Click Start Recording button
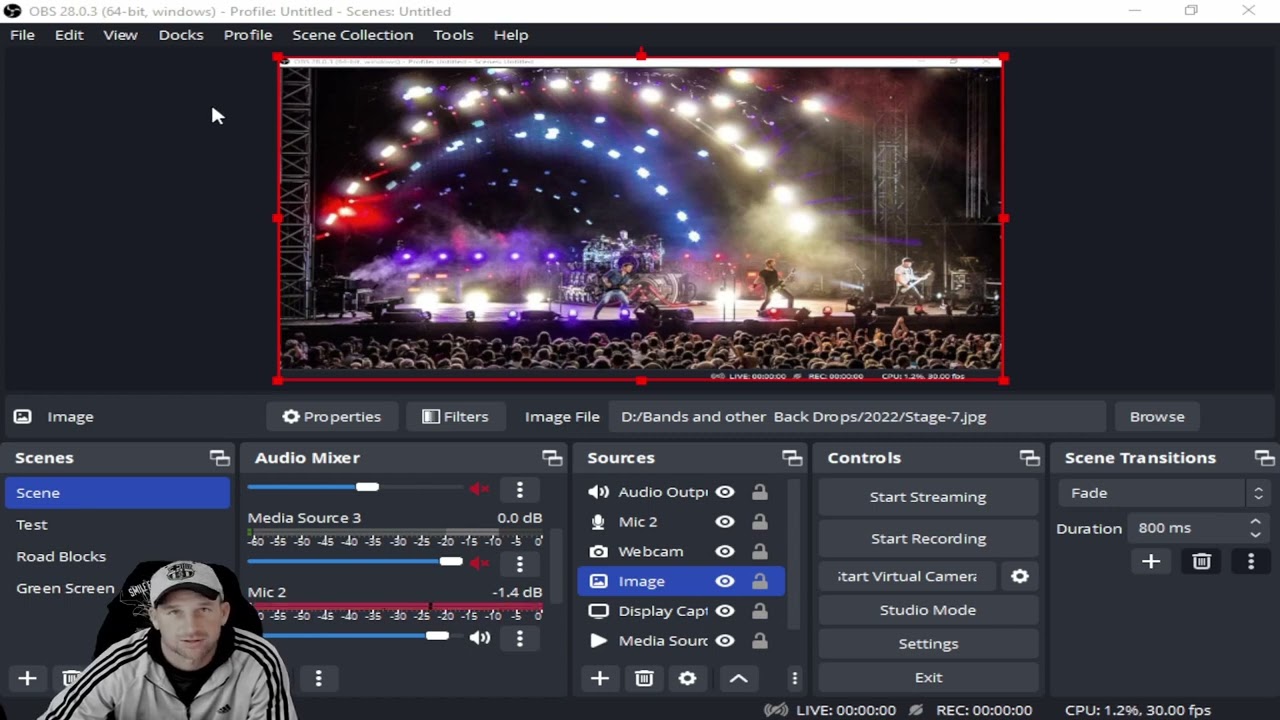 pos(928,539)
